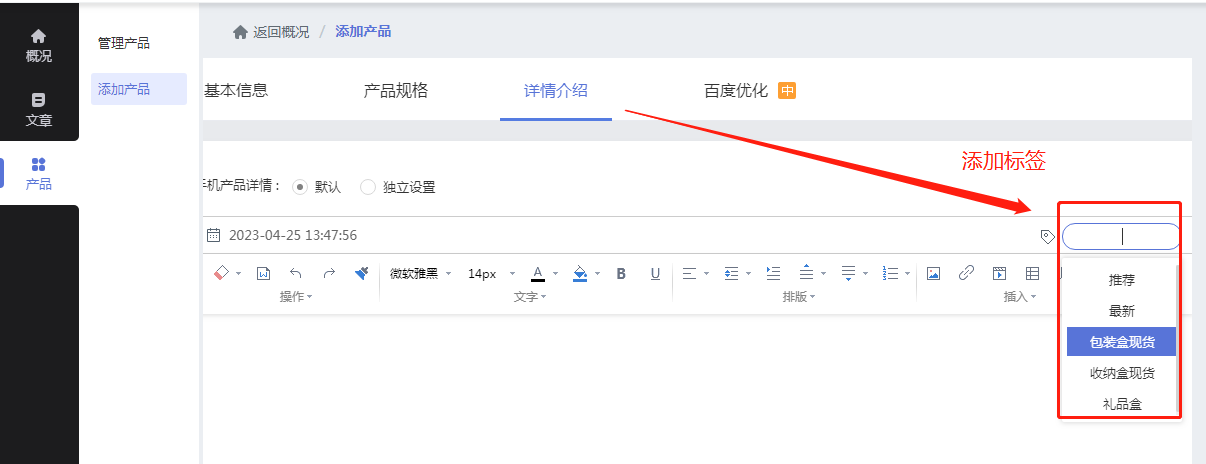Click the background fill bucket icon
Image resolution: width=1206 pixels, height=464 pixels.
(x=580, y=273)
